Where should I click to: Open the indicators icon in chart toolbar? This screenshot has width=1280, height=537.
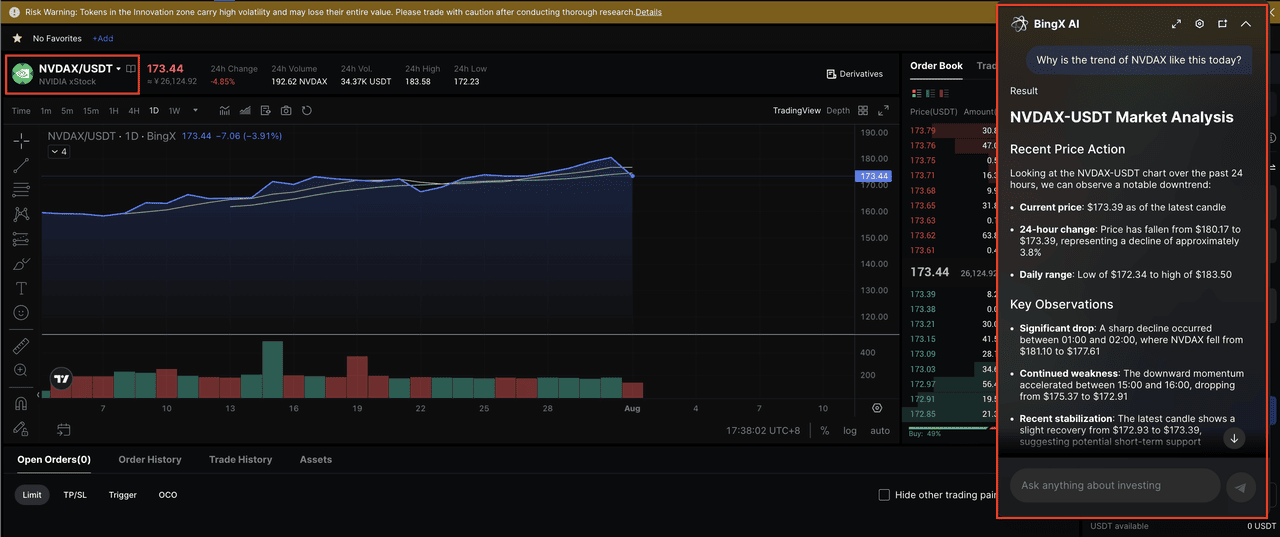click(x=245, y=110)
